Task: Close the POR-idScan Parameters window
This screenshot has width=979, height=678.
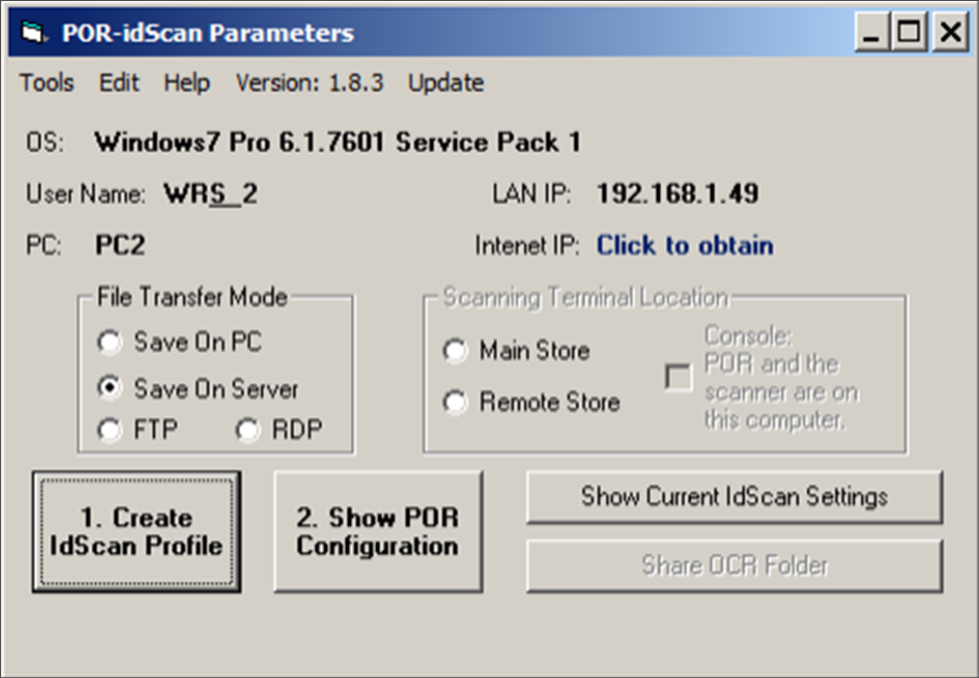Action: 948,34
